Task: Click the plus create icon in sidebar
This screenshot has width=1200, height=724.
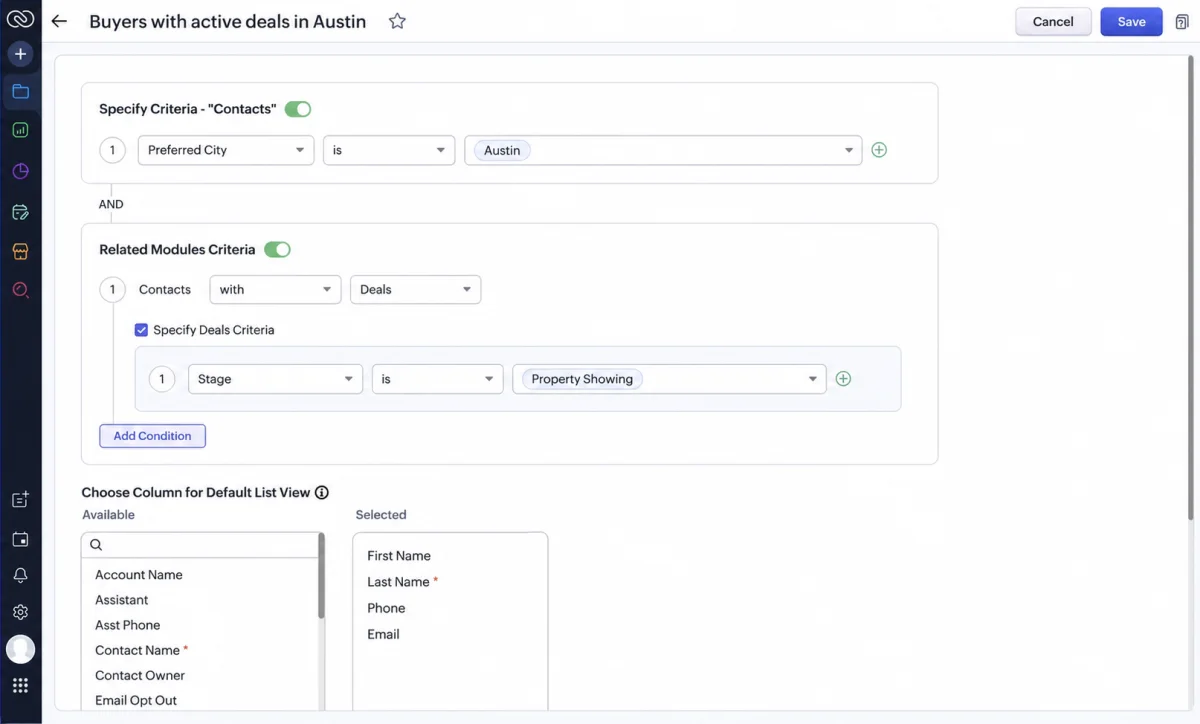Action: coord(20,54)
